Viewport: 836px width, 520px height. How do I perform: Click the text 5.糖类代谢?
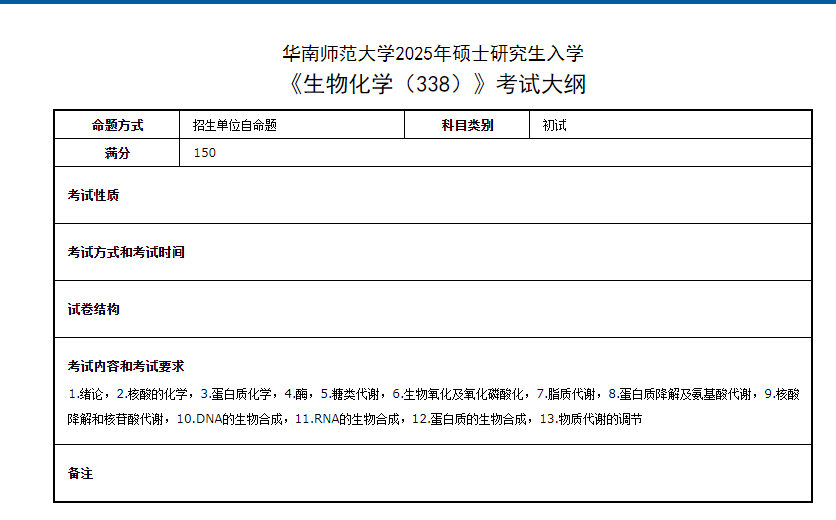350,394
